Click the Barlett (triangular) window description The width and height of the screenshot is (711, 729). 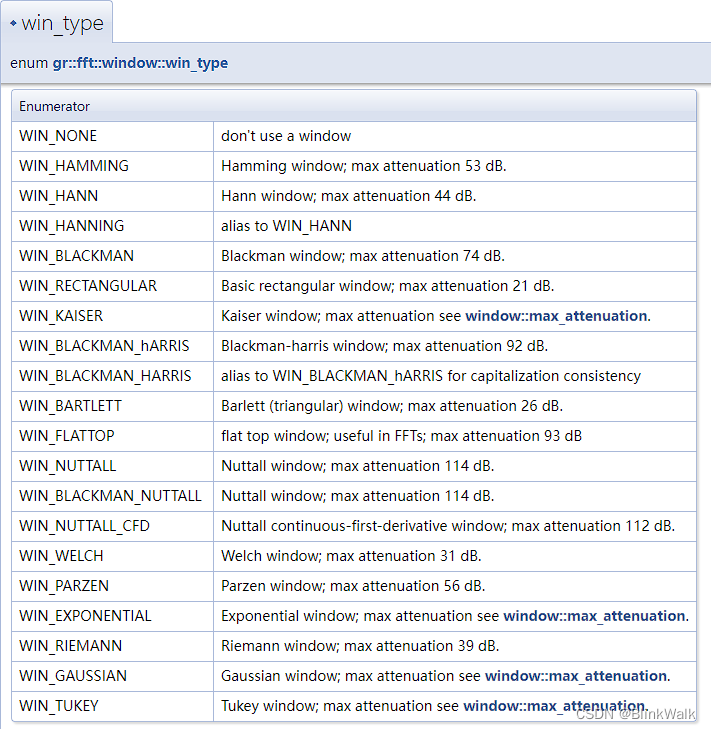pyautogui.click(x=392, y=406)
